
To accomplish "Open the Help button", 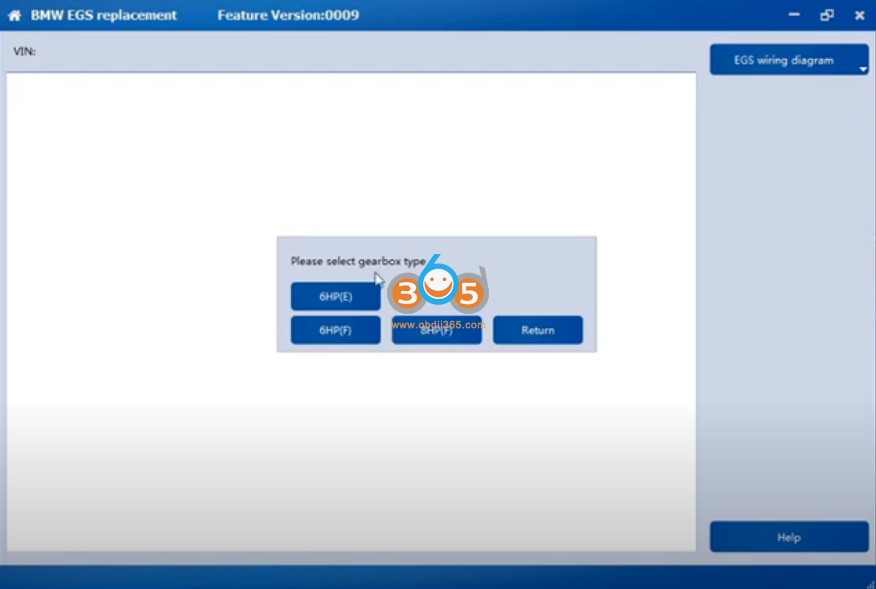I will [789, 537].
